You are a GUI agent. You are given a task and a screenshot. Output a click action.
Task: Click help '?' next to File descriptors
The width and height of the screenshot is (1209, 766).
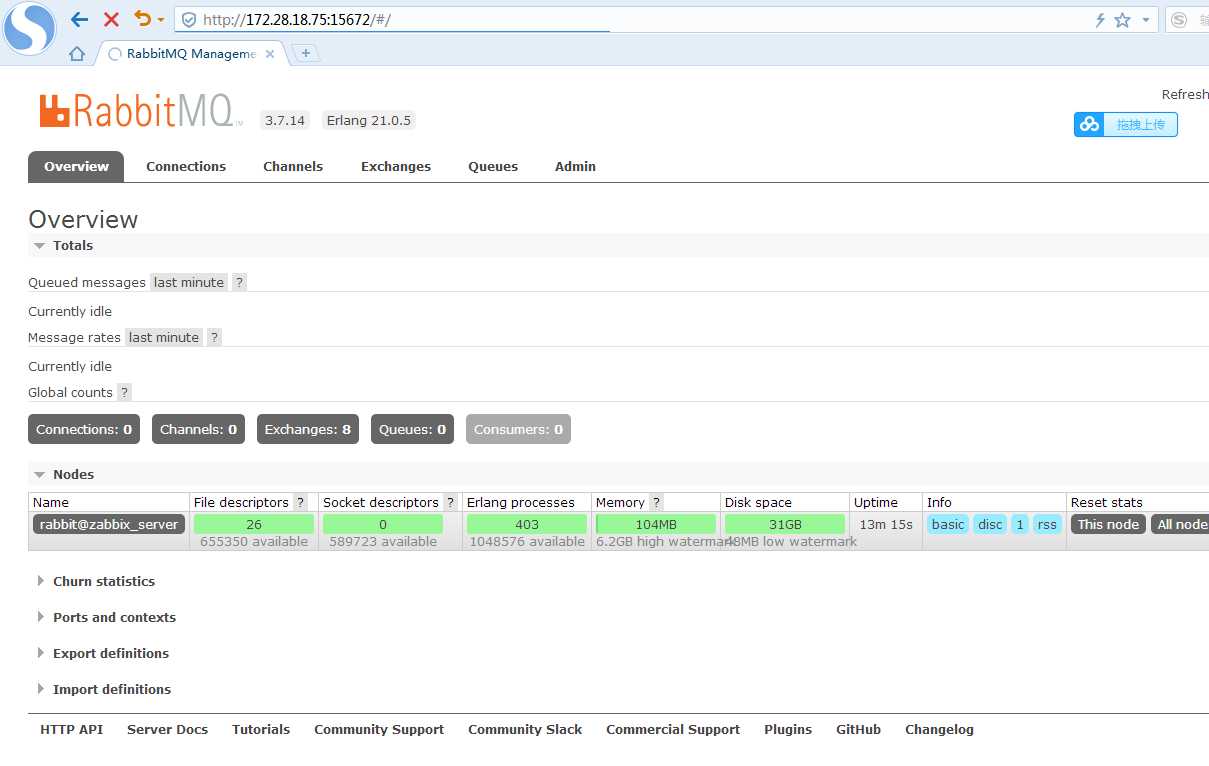click(300, 503)
